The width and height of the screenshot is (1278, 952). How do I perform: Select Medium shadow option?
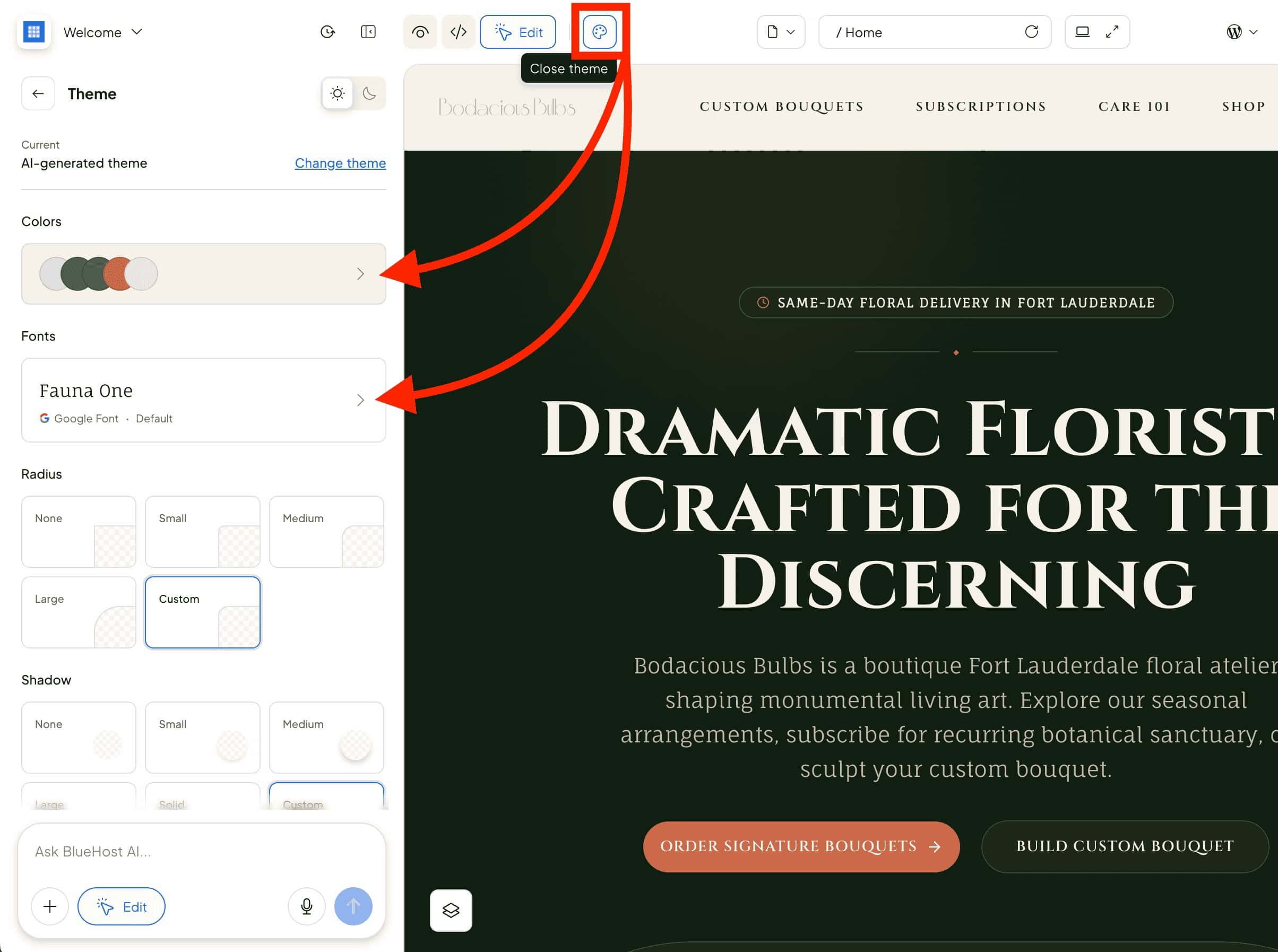click(x=326, y=737)
